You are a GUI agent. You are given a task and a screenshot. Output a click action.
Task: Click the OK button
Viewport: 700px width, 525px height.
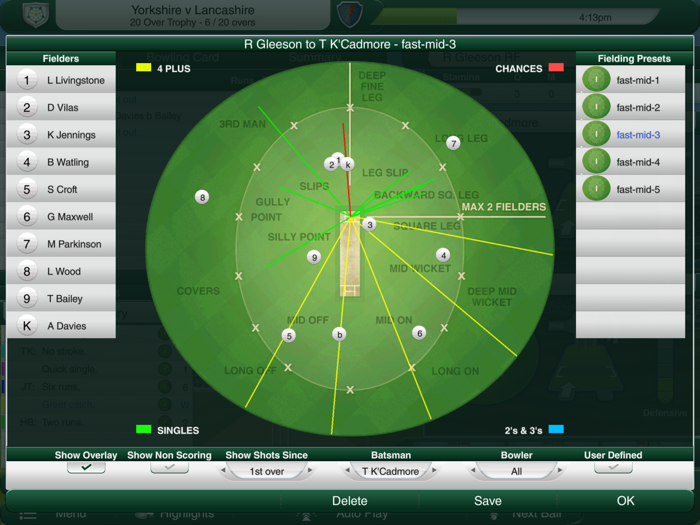[625, 501]
